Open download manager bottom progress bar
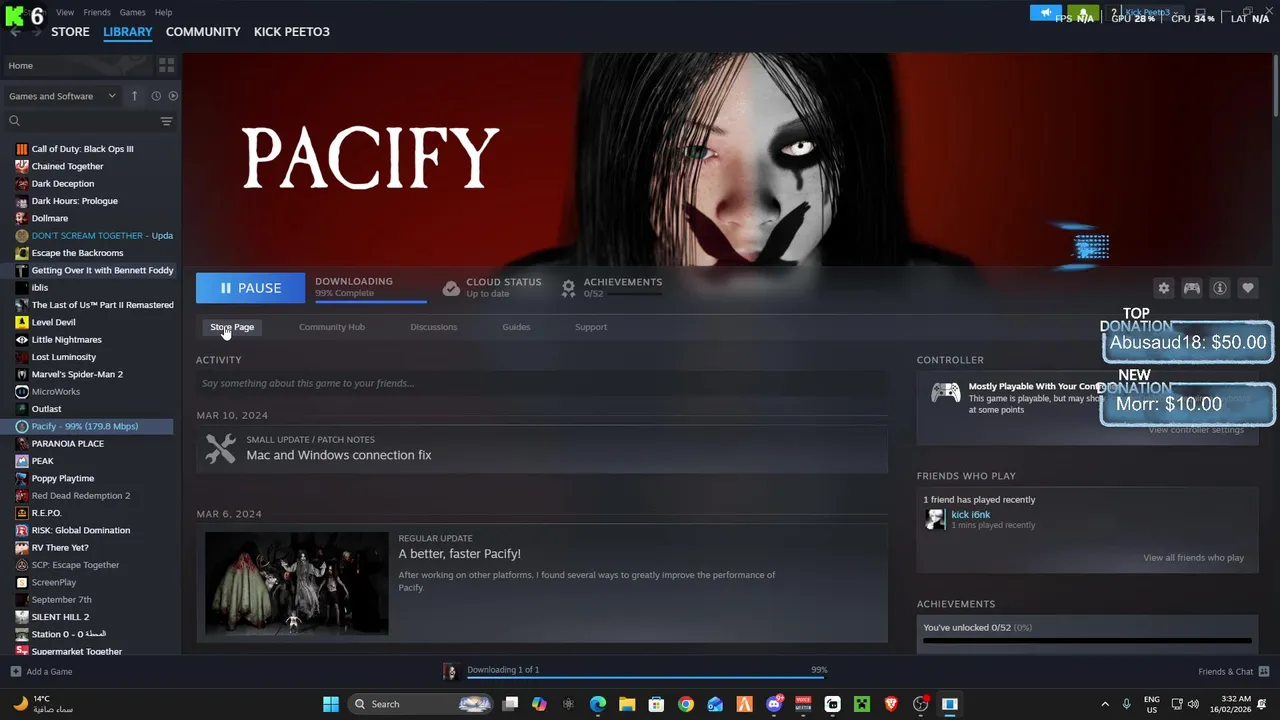1280x720 pixels. (x=646, y=676)
